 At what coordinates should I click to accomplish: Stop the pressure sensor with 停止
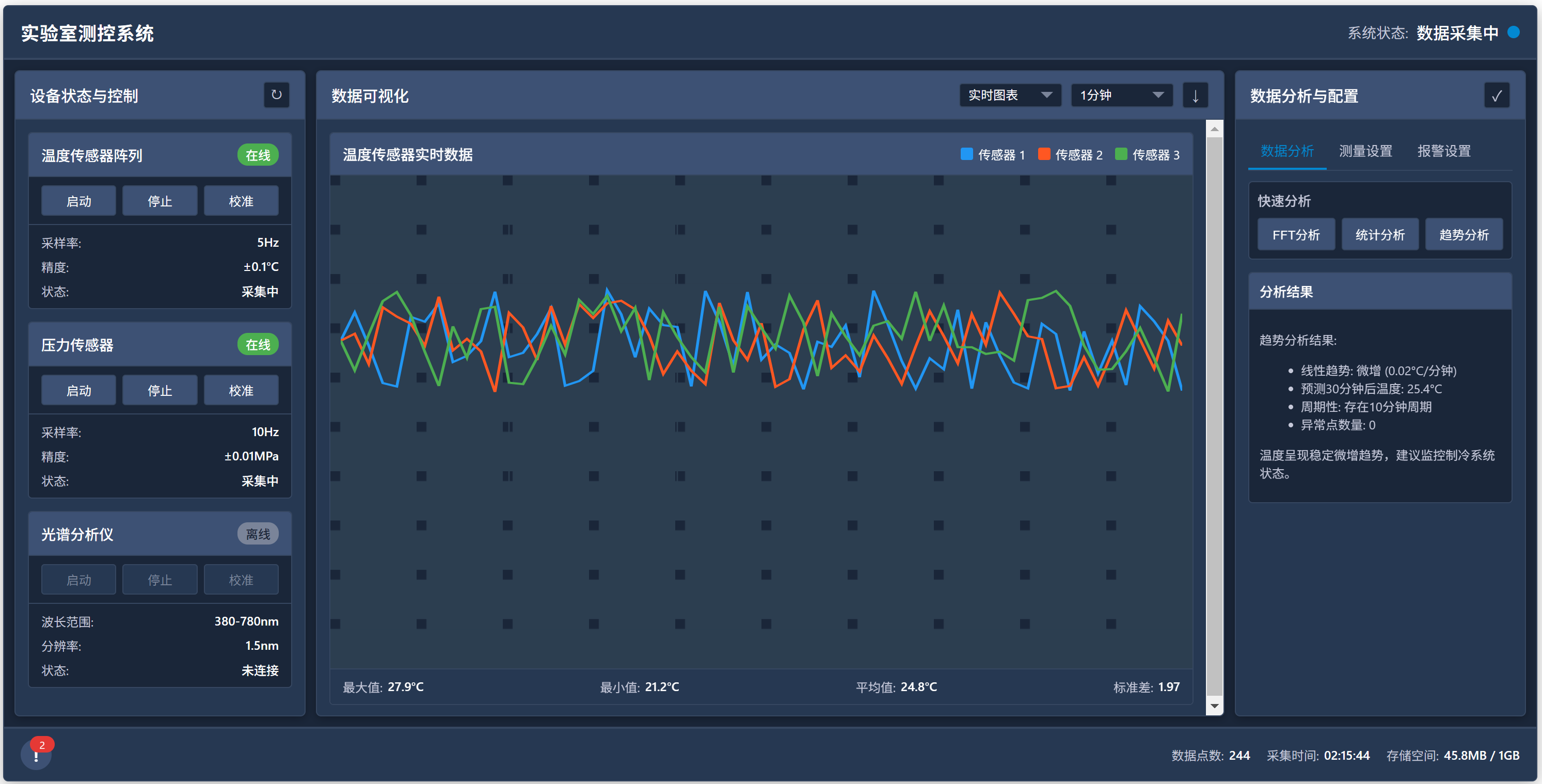(x=160, y=390)
